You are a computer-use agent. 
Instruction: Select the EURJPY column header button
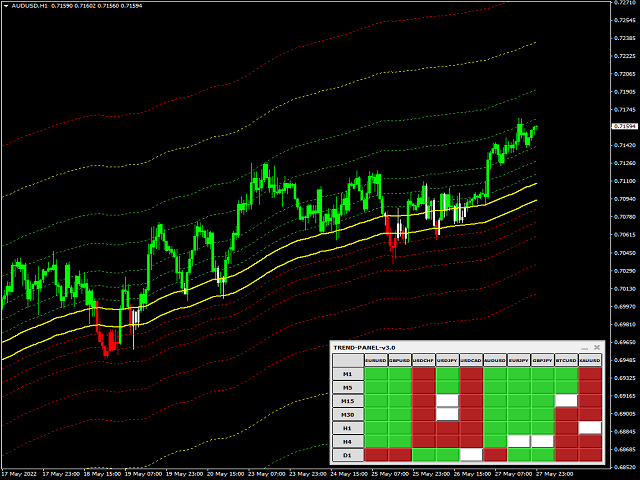[x=519, y=360]
